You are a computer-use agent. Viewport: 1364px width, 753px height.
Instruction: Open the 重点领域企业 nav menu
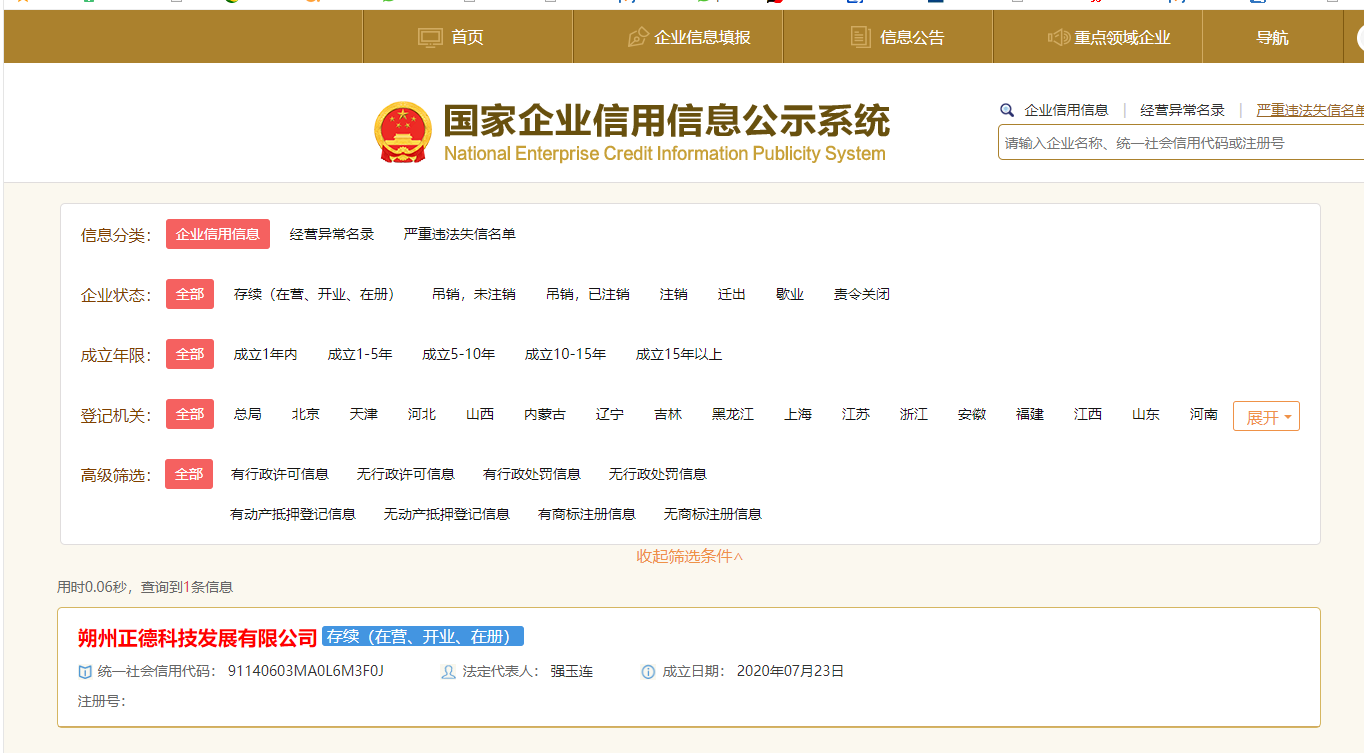coord(1098,37)
